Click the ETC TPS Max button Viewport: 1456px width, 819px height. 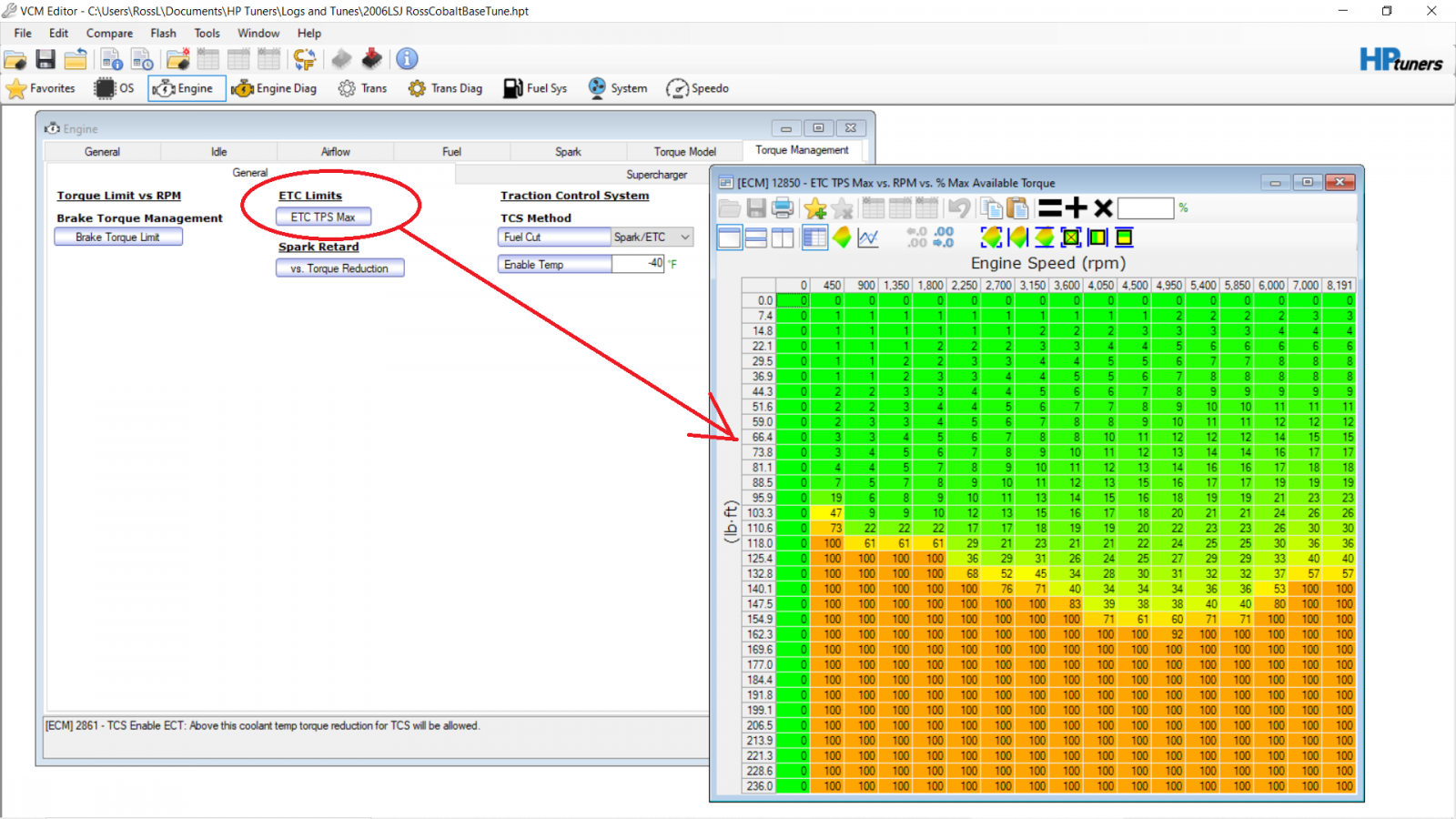pos(324,217)
